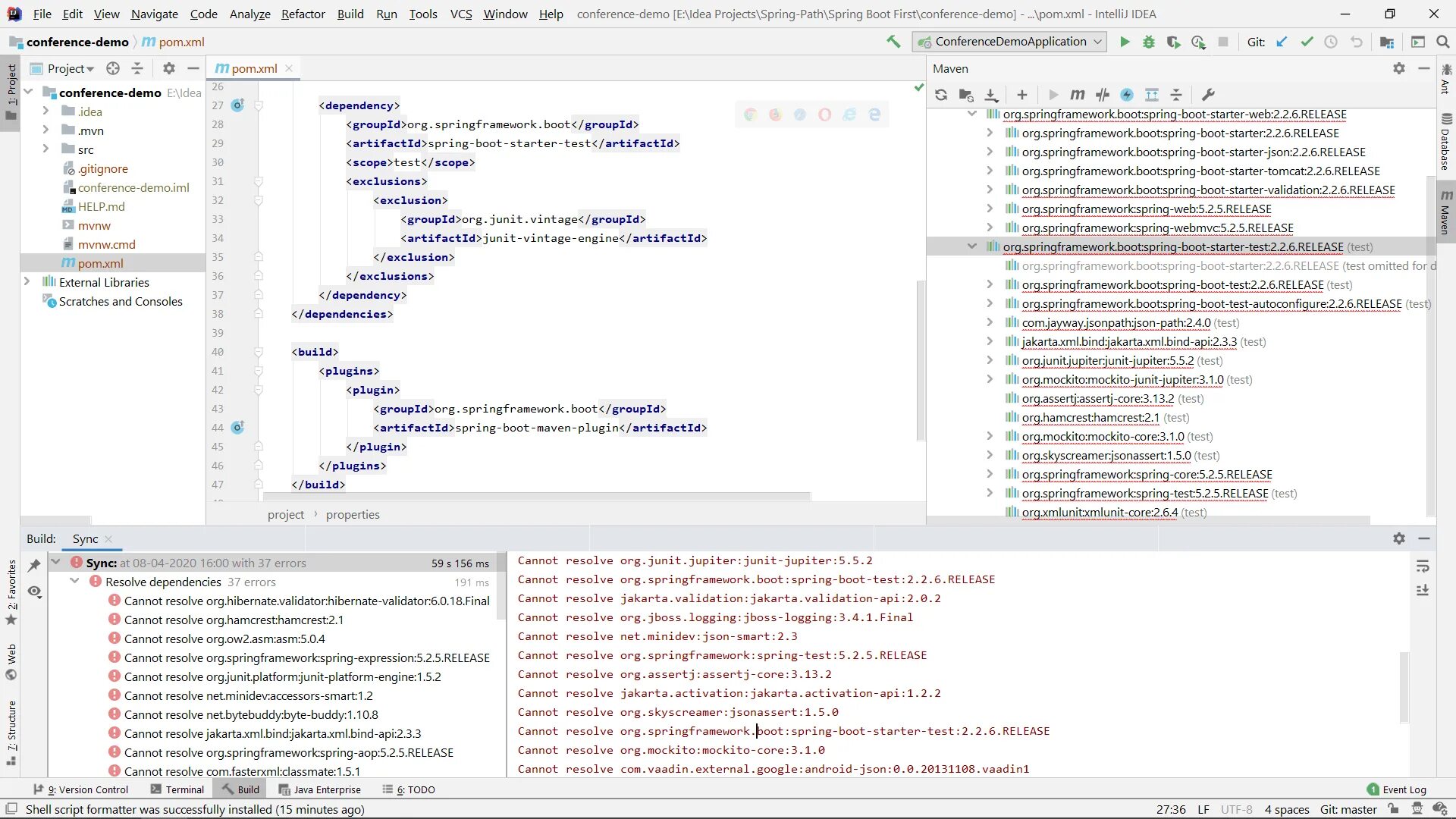Open ConferenceDemoApplication run configuration dropdown
This screenshot has height=819, width=1456.
[x=1010, y=42]
